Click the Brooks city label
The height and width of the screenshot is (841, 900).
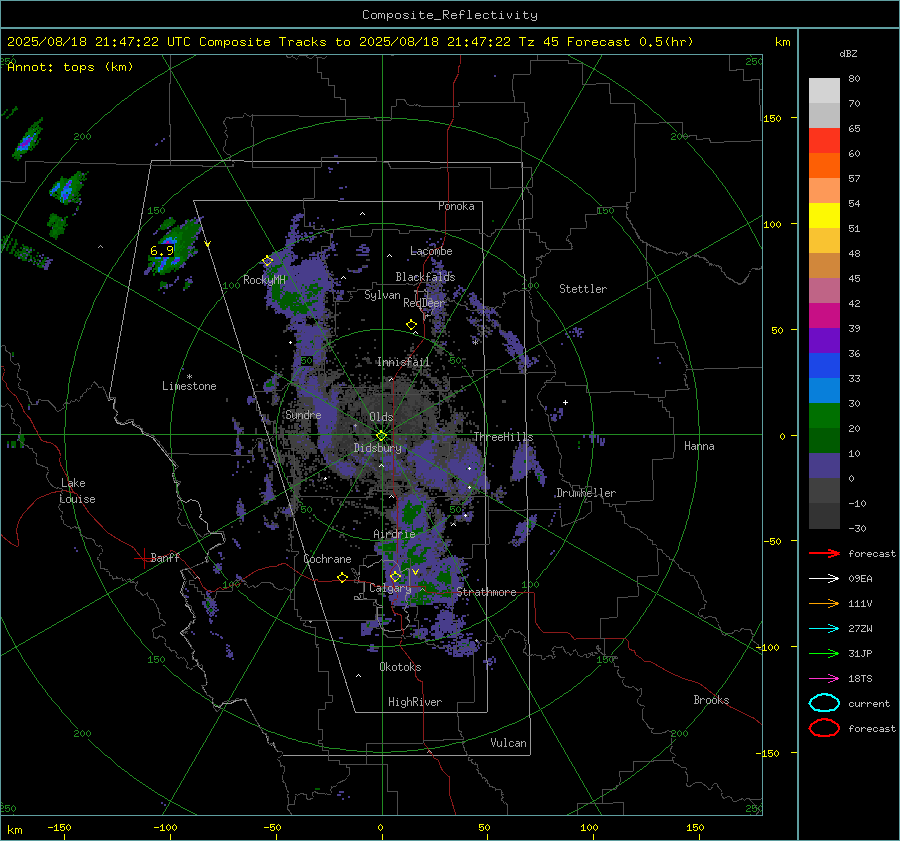711,700
